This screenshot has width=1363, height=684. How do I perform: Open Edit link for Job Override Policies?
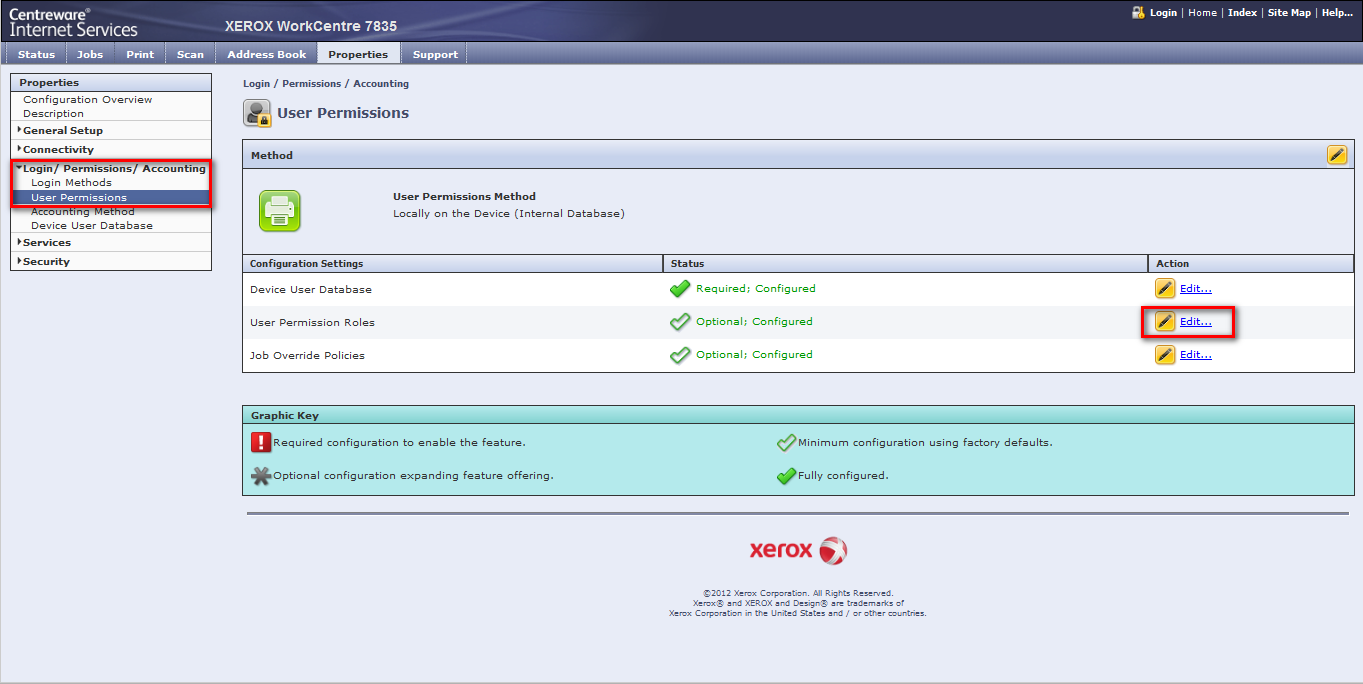pyautogui.click(x=1195, y=355)
